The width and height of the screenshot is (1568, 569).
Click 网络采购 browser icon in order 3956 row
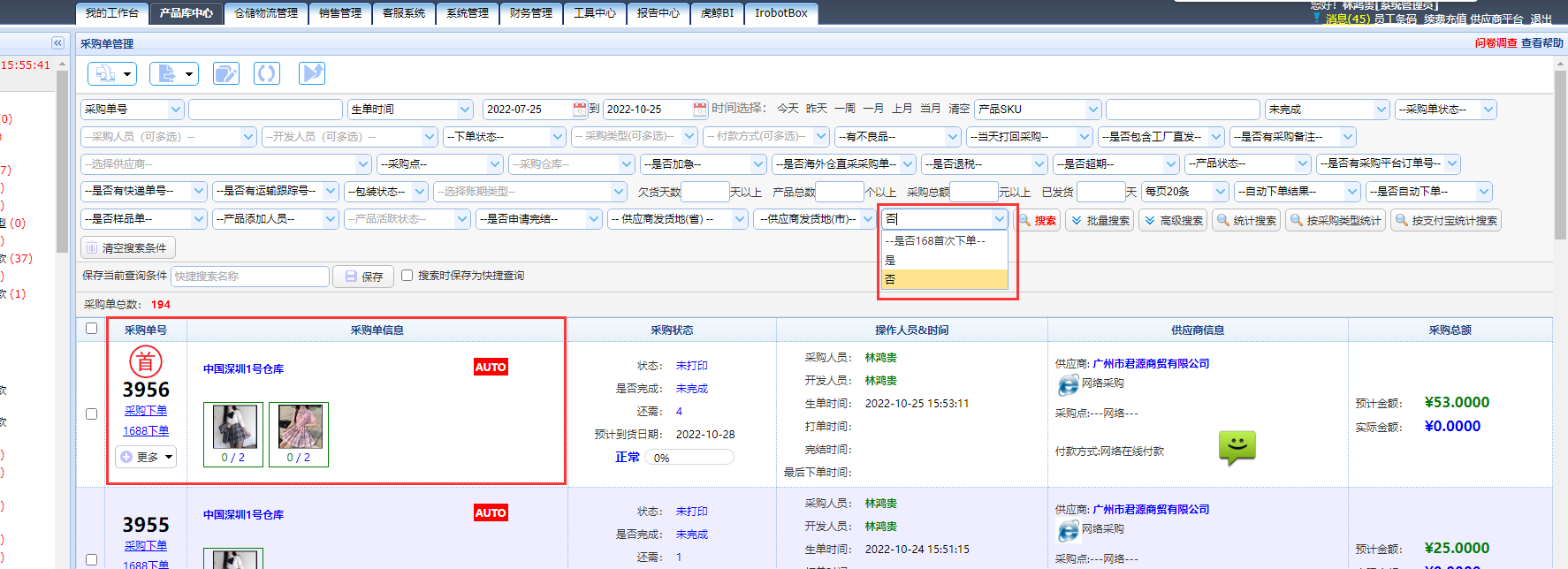point(1069,384)
